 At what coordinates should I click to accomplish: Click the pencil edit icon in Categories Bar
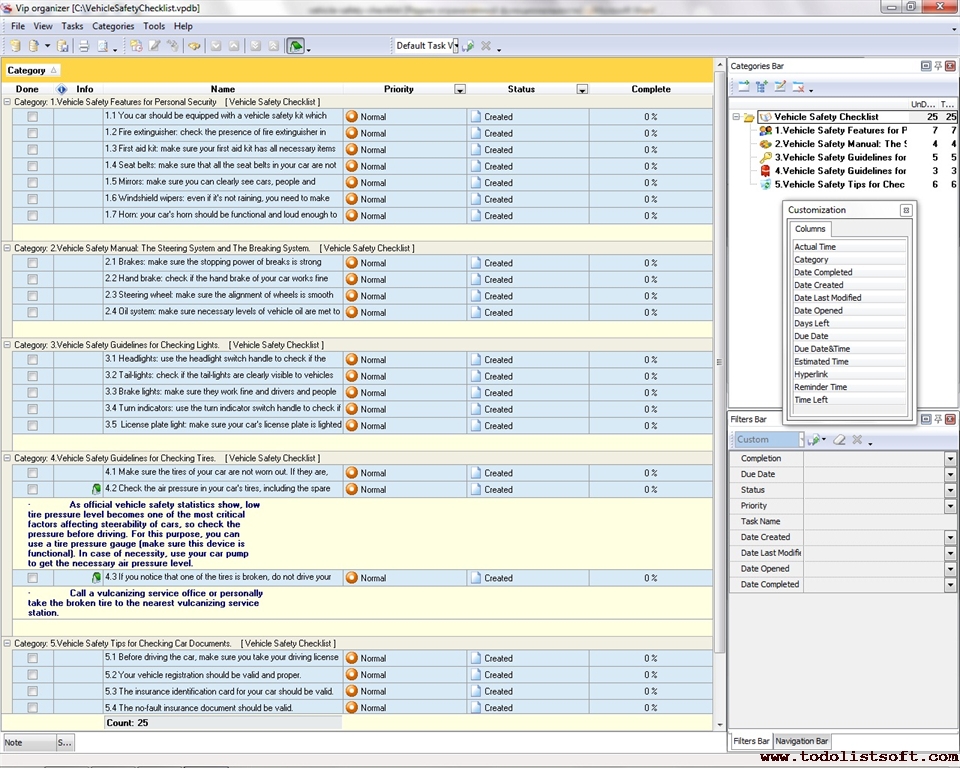[x=780, y=87]
